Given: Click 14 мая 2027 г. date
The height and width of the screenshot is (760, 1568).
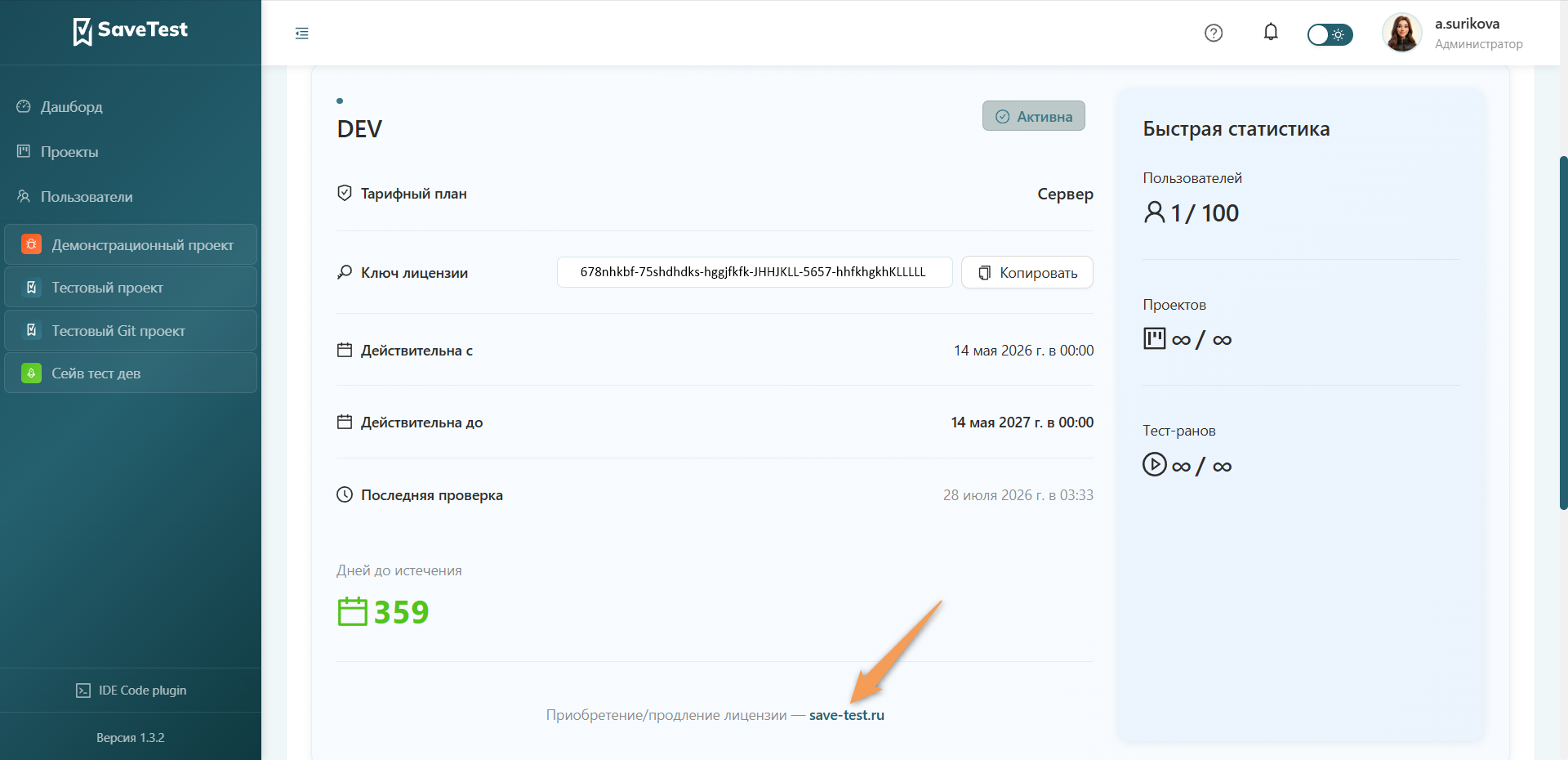Looking at the screenshot, I should tap(1022, 422).
